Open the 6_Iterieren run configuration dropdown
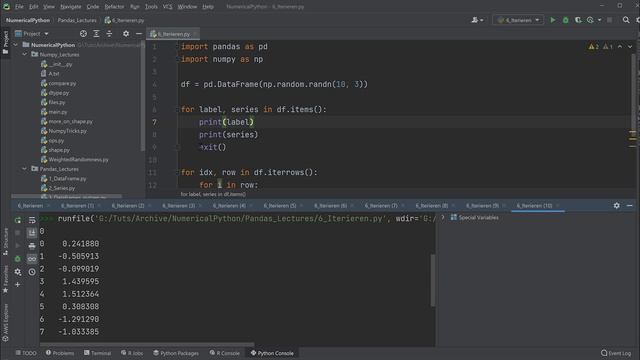This screenshot has height=360, width=640. pos(518,20)
